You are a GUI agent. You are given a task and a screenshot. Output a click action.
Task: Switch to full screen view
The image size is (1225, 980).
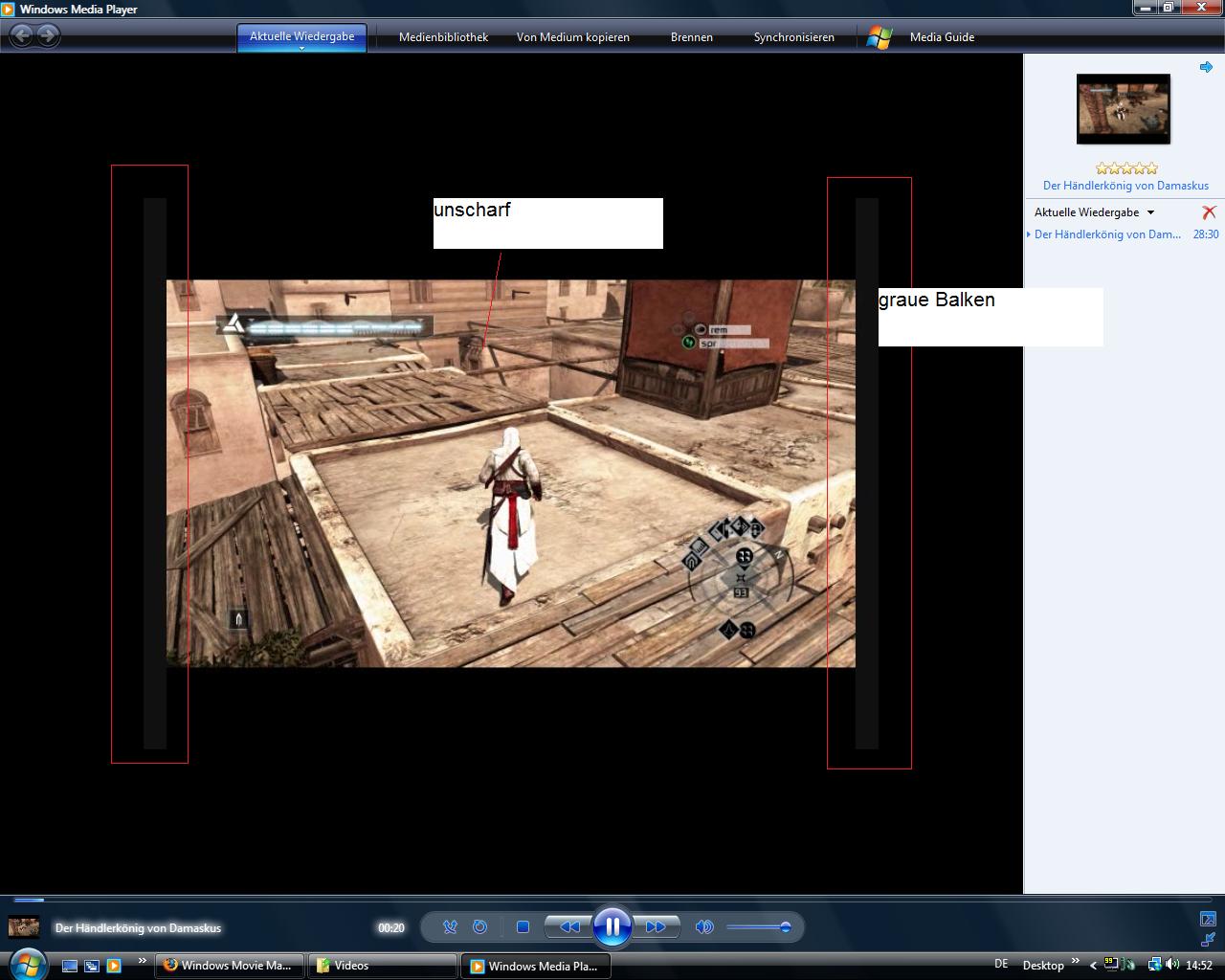pos(1208,919)
